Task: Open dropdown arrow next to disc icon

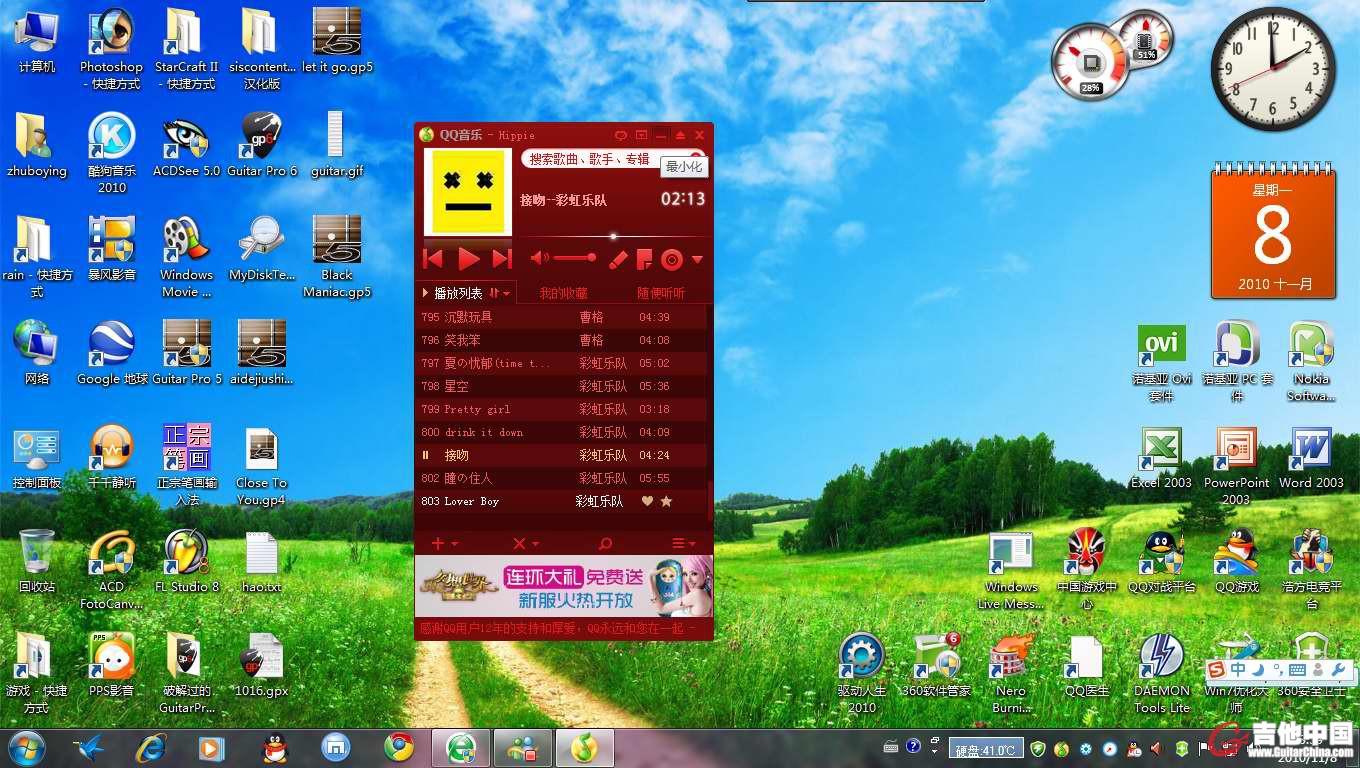Action: point(697,260)
